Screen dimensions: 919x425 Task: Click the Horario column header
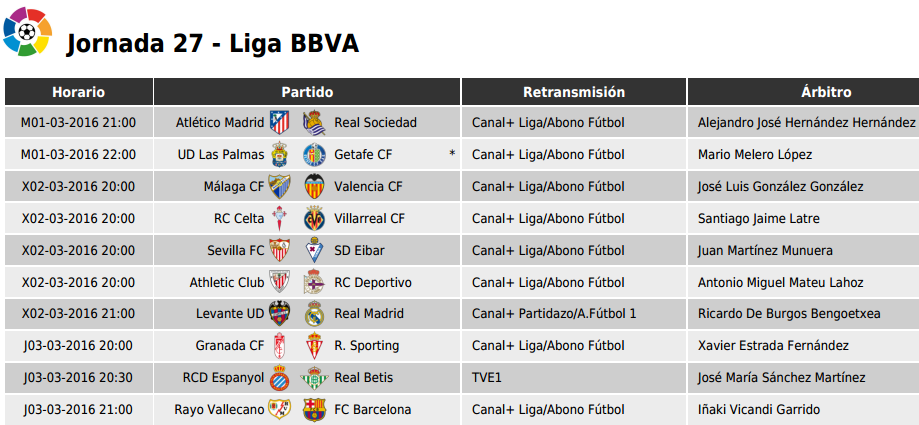point(79,92)
